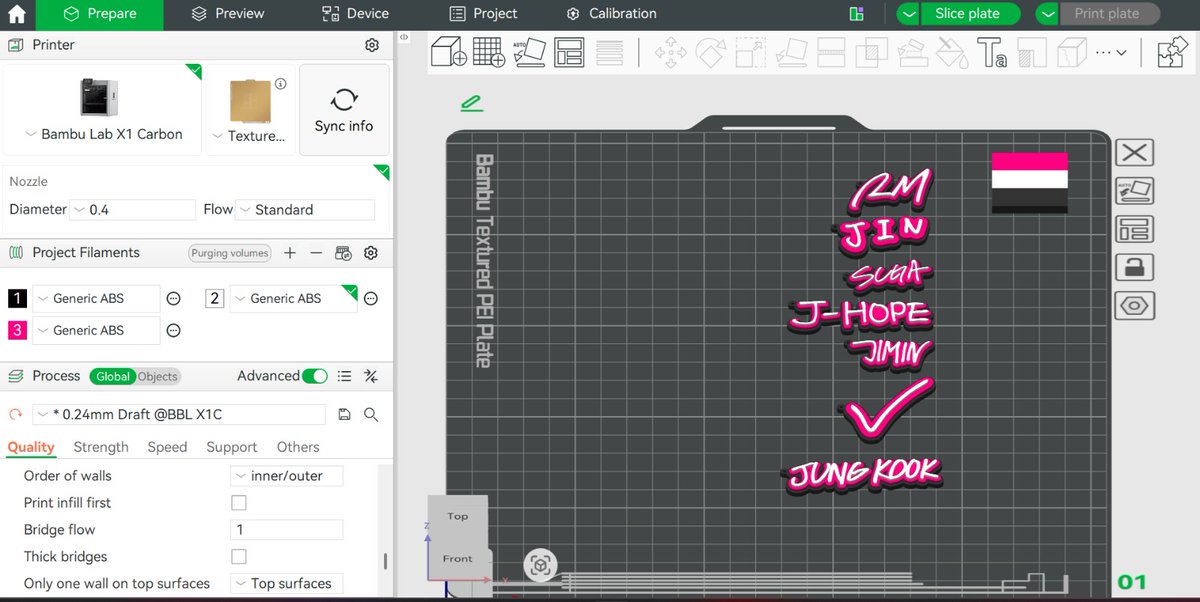Select the Rotate tool

click(x=710, y=52)
